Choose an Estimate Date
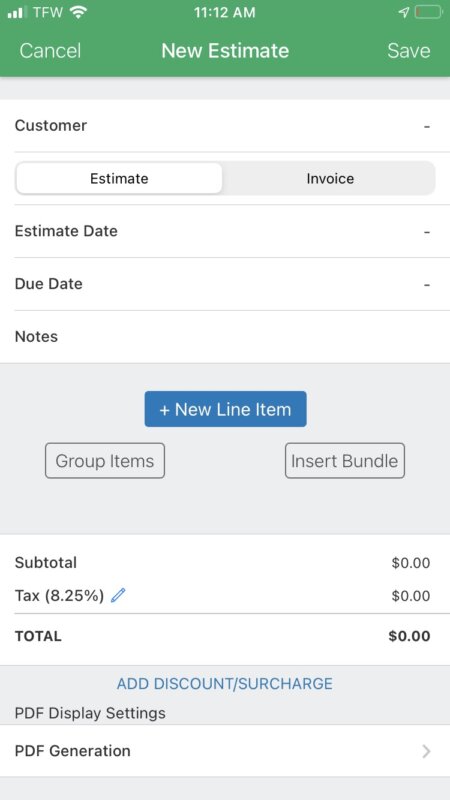This screenshot has width=450, height=800. (225, 231)
